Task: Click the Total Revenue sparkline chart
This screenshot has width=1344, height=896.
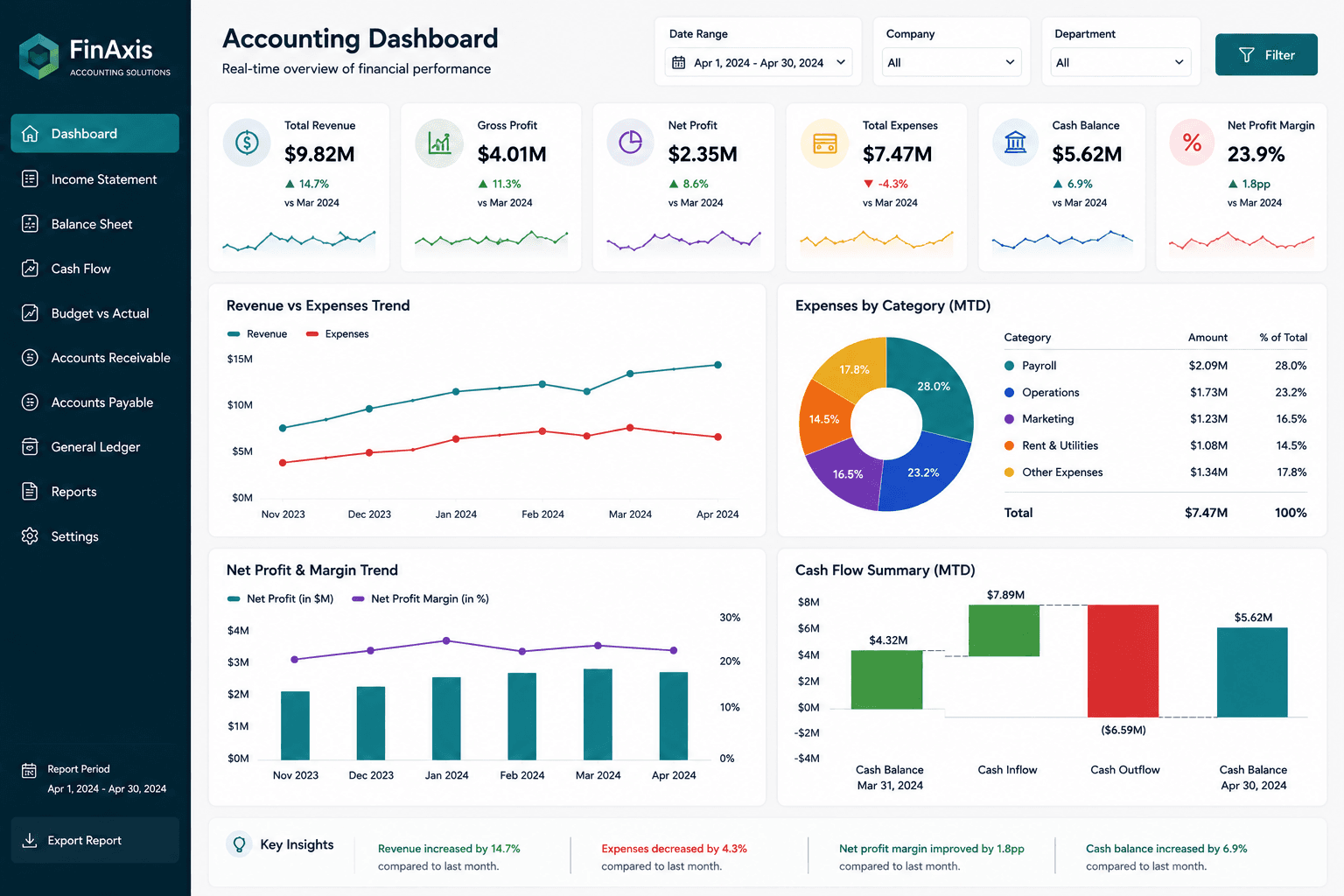Action: [299, 241]
